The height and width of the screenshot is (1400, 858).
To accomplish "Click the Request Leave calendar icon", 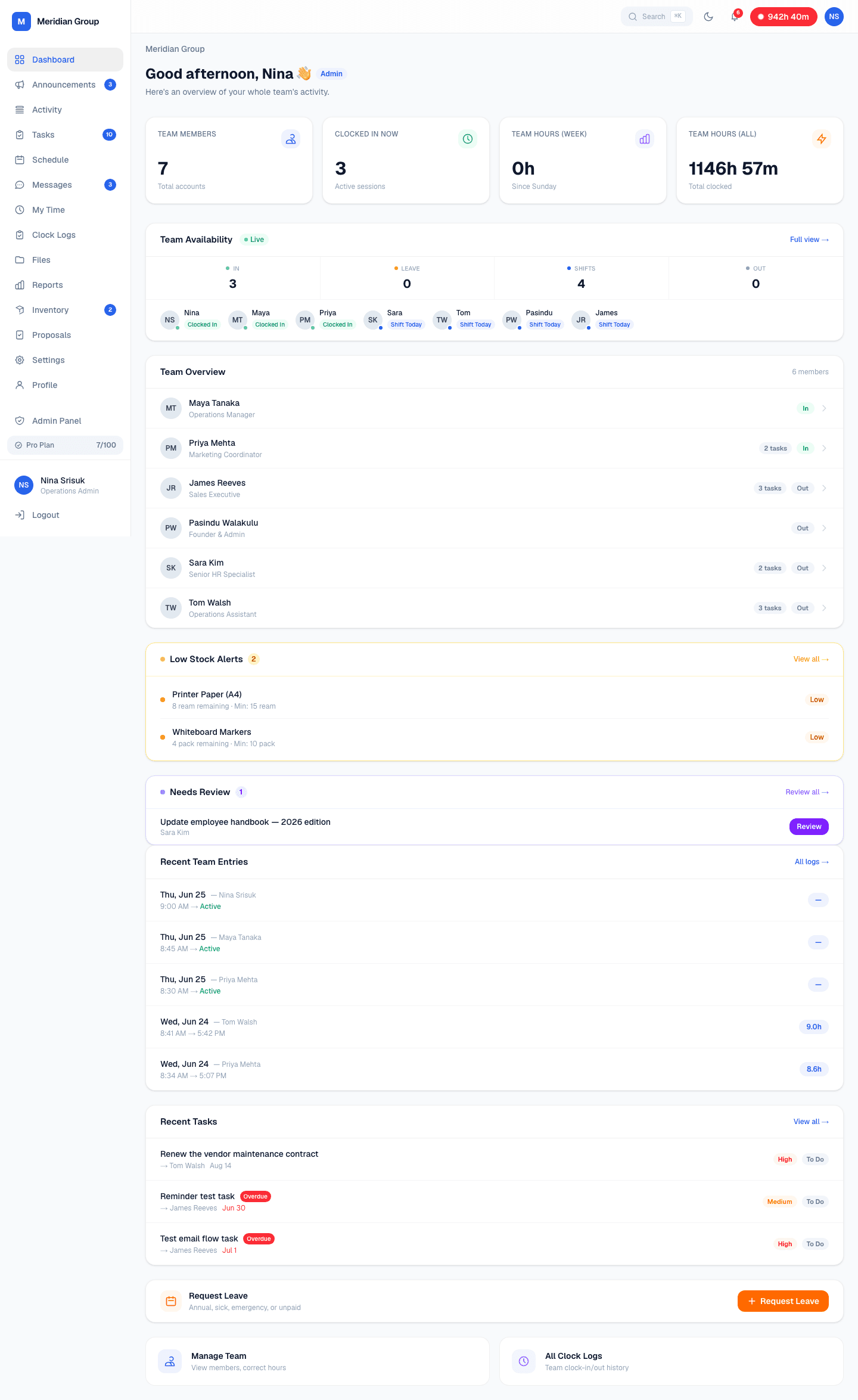I will point(171,1301).
